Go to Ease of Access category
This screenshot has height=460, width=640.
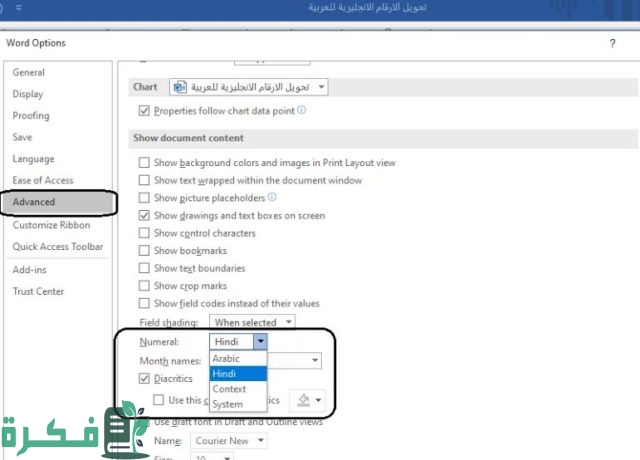43,180
